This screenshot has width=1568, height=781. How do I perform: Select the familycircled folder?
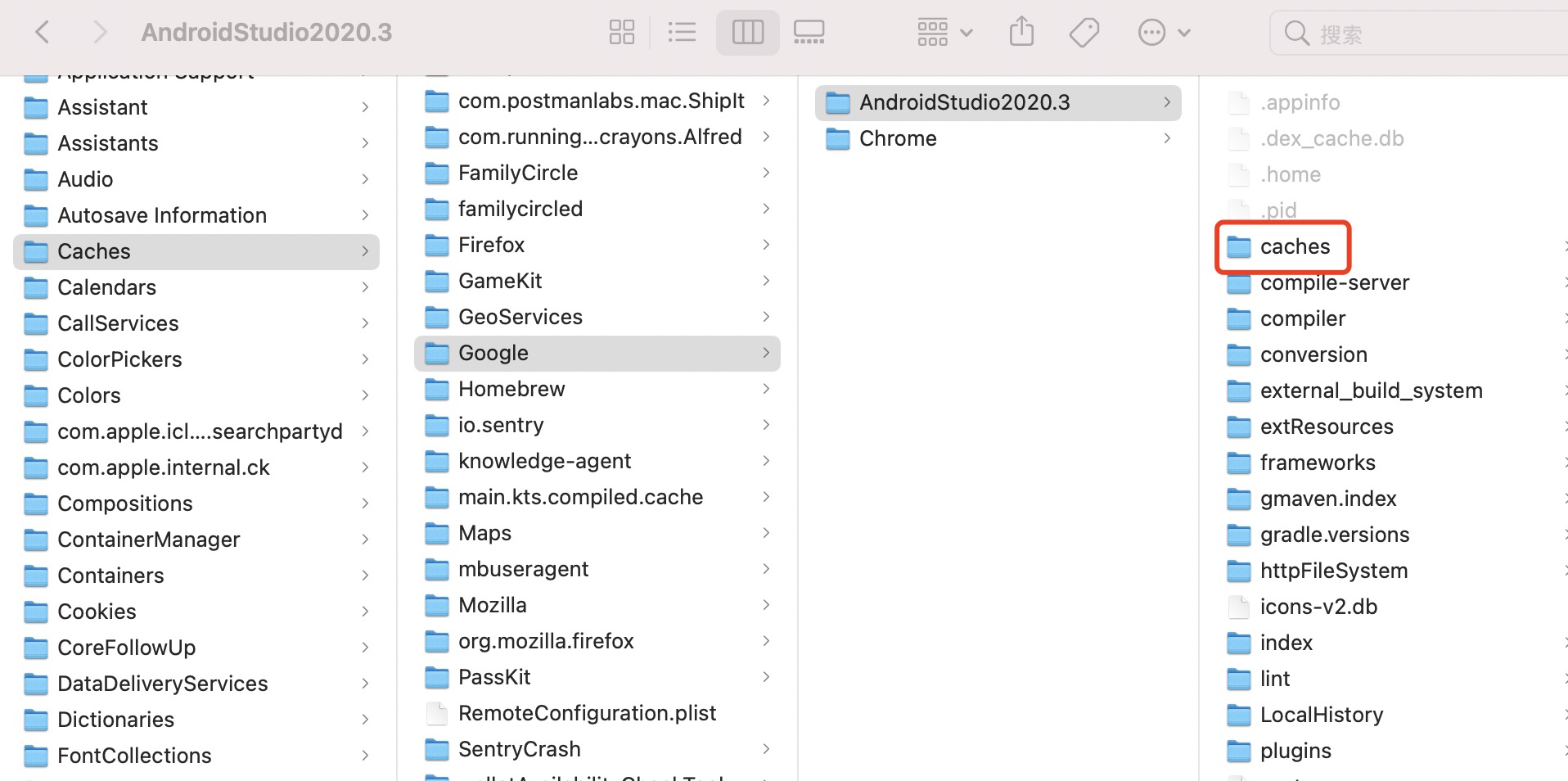coord(597,209)
